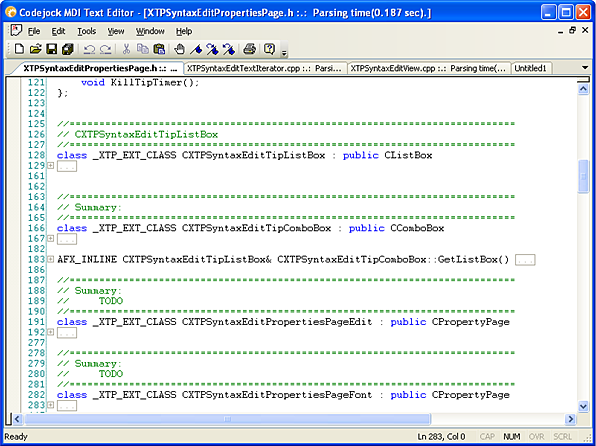Screen dimensions: 596x446
Task: Click the first flag icon with arrow
Action: point(212,49)
